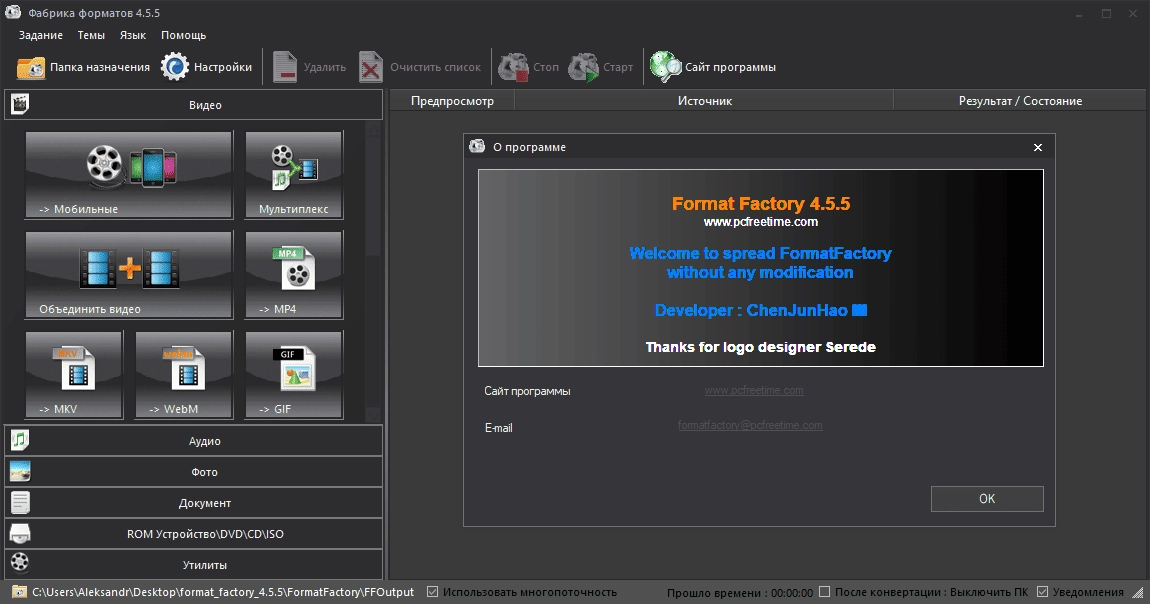The width and height of the screenshot is (1150, 604).
Task: Choose the -> WebM conversion tile
Action: pos(184,375)
